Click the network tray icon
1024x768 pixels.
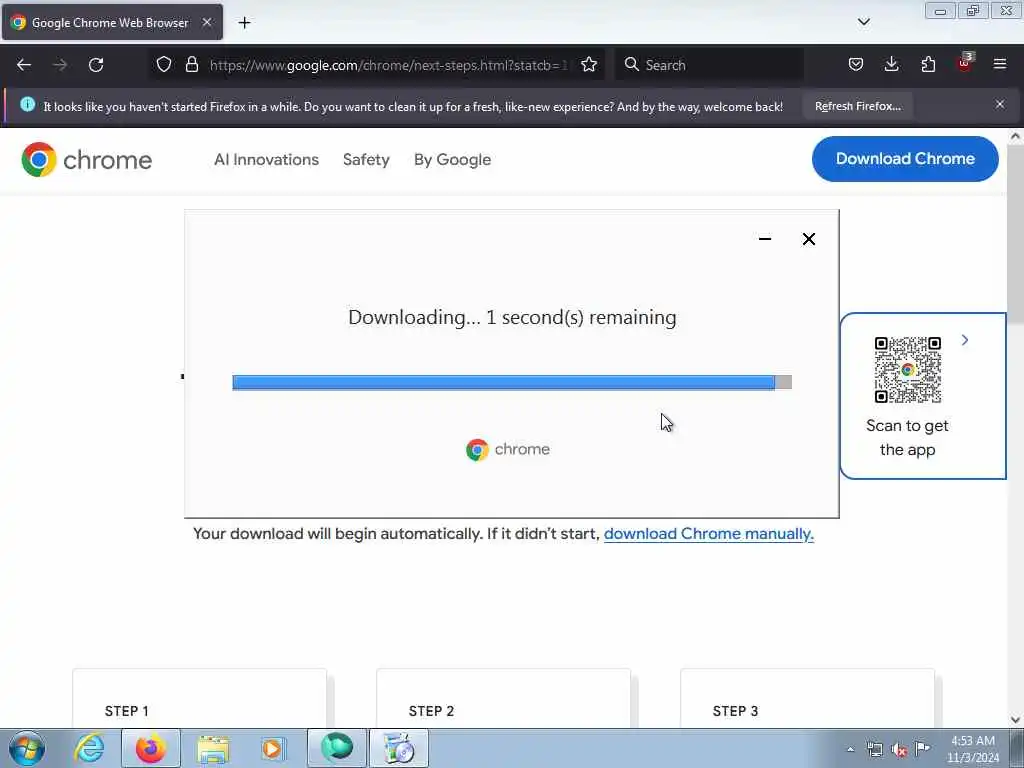click(x=875, y=749)
